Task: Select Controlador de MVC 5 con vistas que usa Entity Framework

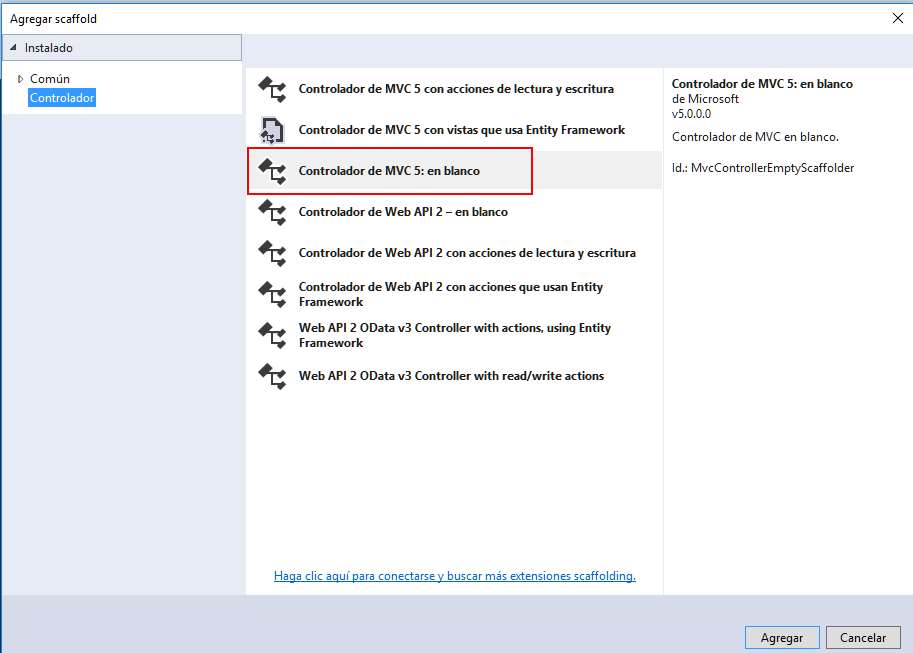Action: 462,130
